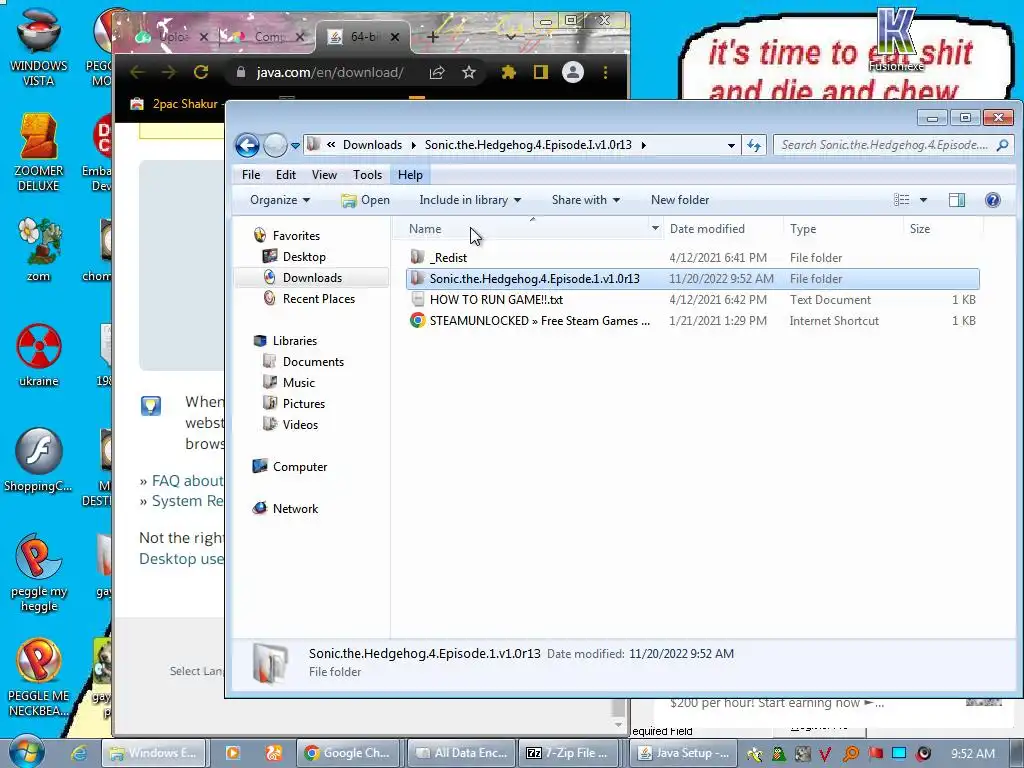This screenshot has height=768, width=1024.
Task: Open Recent Places in navigation pane
Action: (319, 298)
